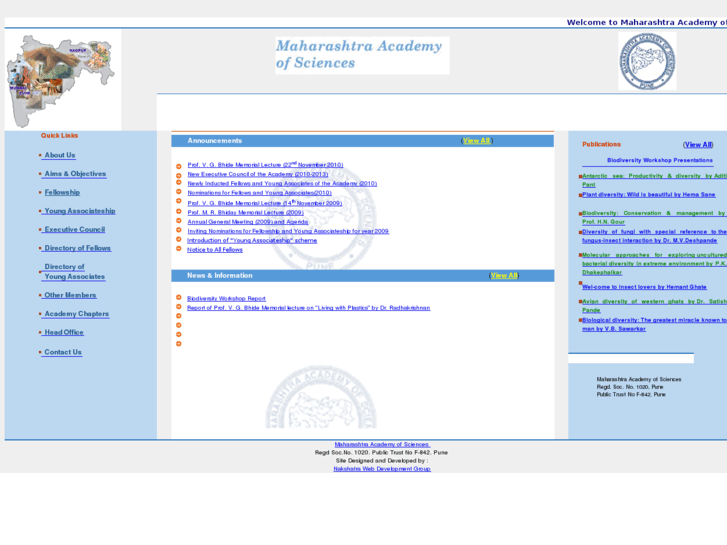
Task: Go to the Fellowship page
Action: pyautogui.click(x=62, y=192)
